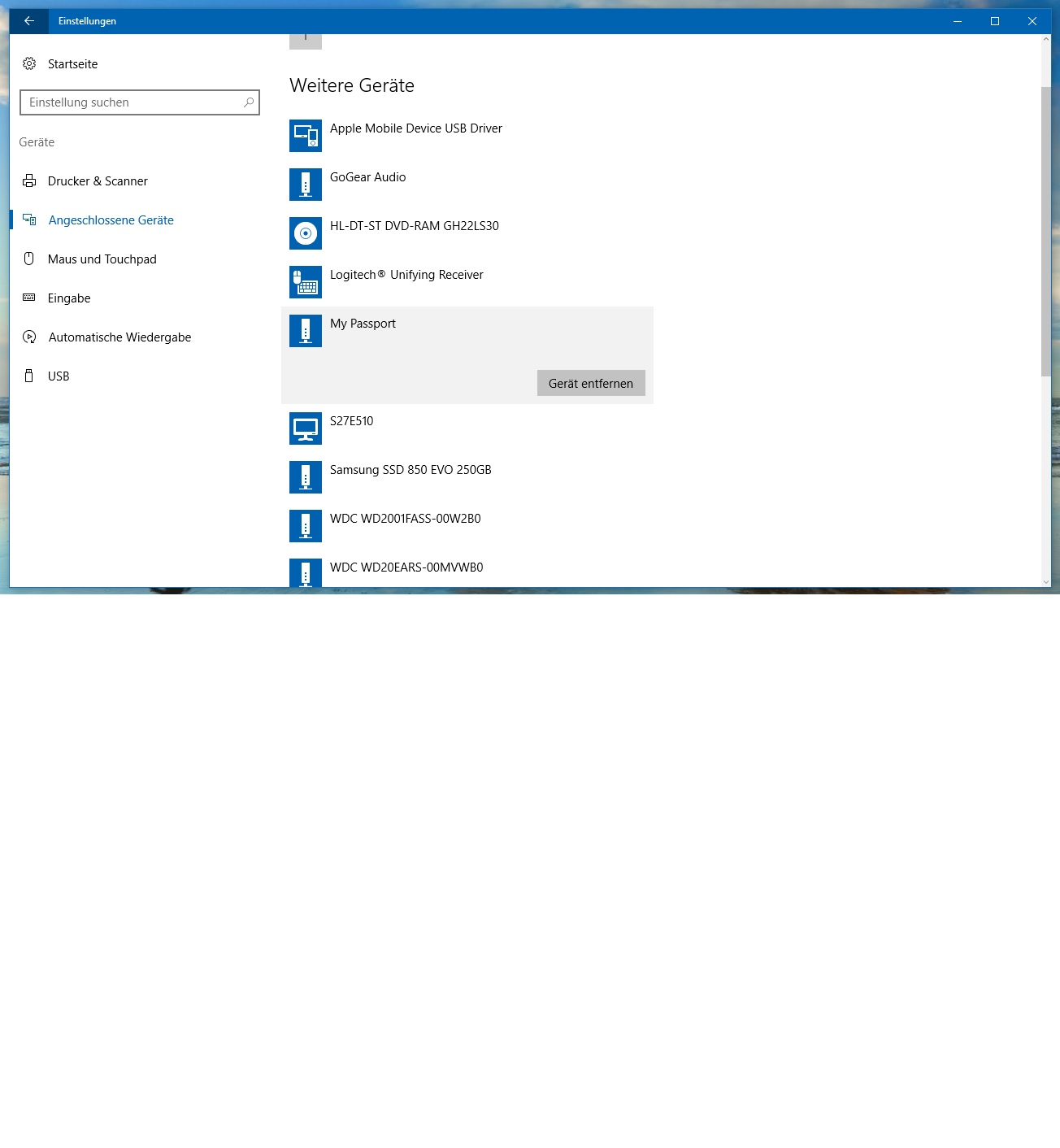Viewport: 1060px width, 1148px height.
Task: Select S27E510 device name
Action: click(x=351, y=421)
